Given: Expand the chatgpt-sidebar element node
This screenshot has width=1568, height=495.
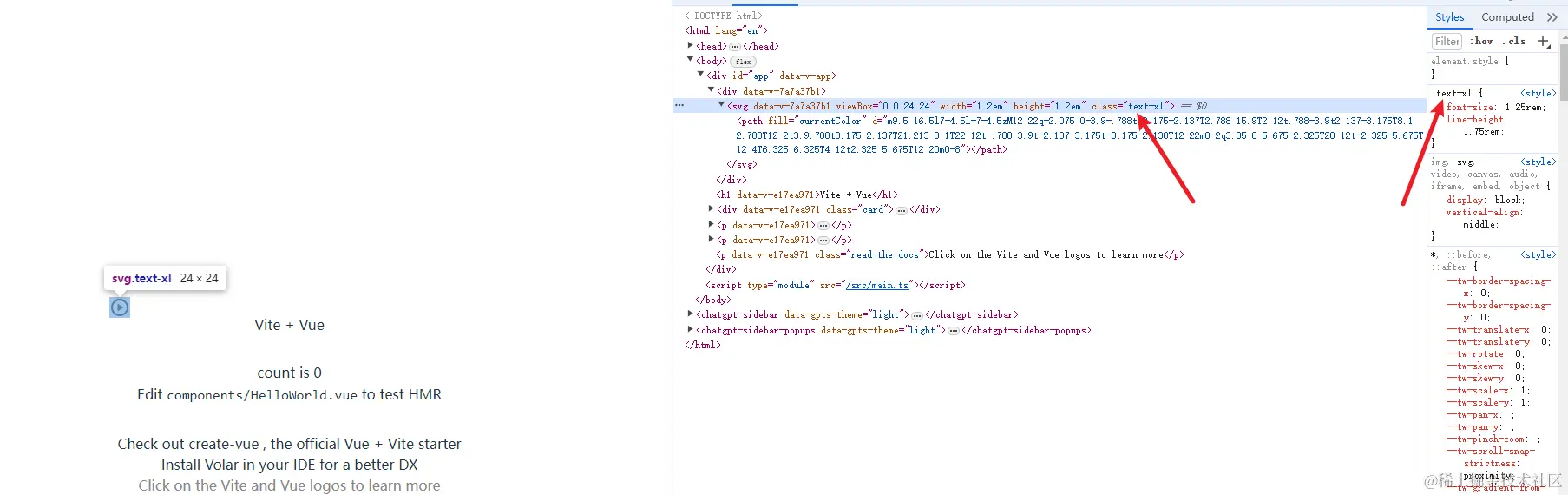Looking at the screenshot, I should pos(690,314).
